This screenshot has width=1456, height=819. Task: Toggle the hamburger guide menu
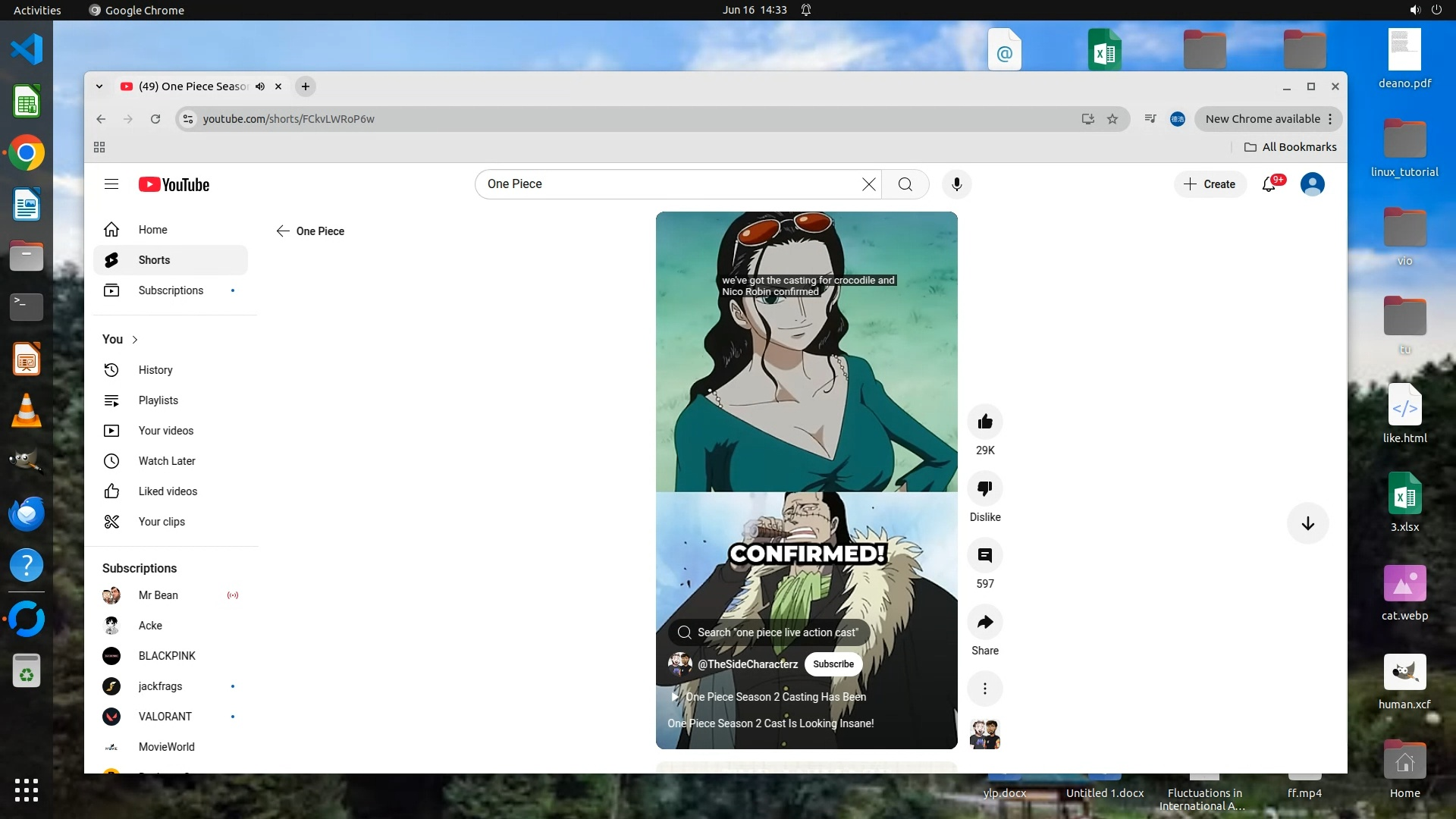111,184
